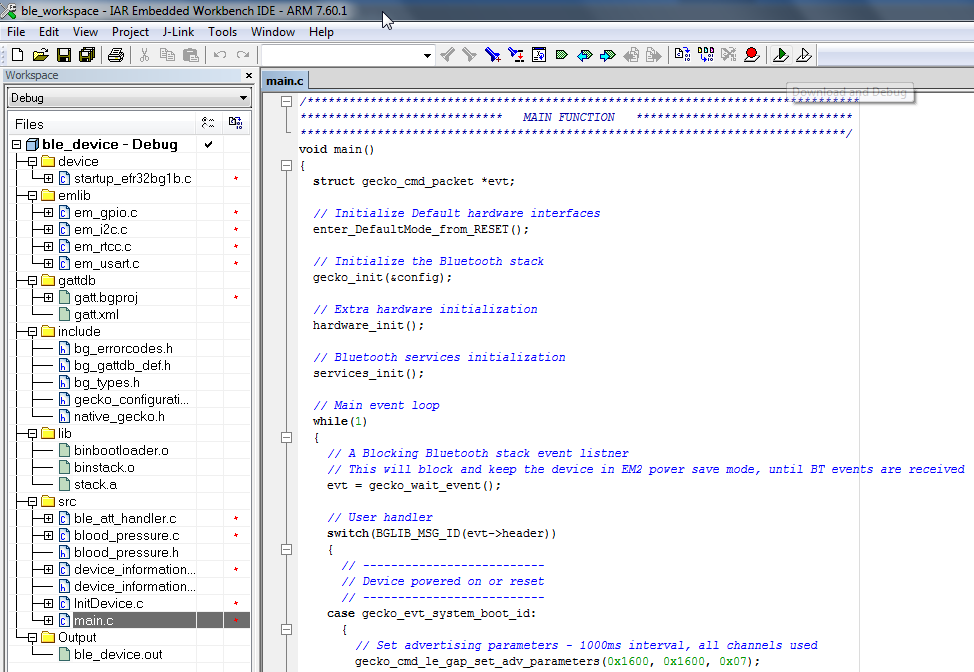Click the Go to Function icon
This screenshot has height=672, width=974.
[x=539, y=55]
